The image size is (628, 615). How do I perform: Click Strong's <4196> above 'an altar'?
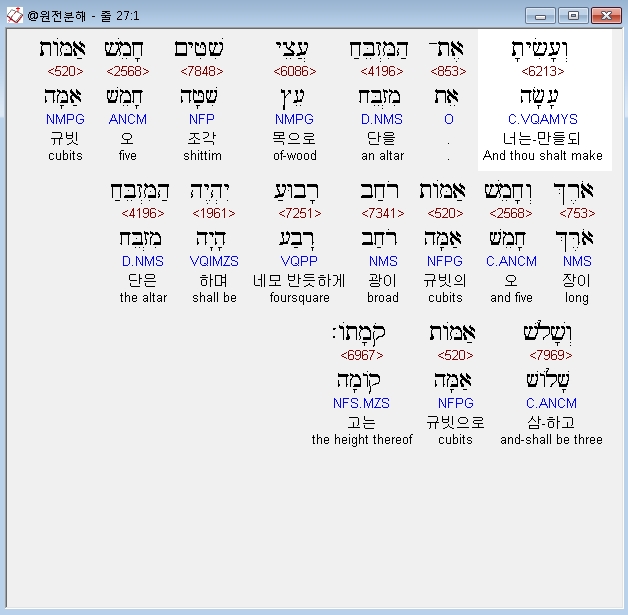(x=382, y=71)
